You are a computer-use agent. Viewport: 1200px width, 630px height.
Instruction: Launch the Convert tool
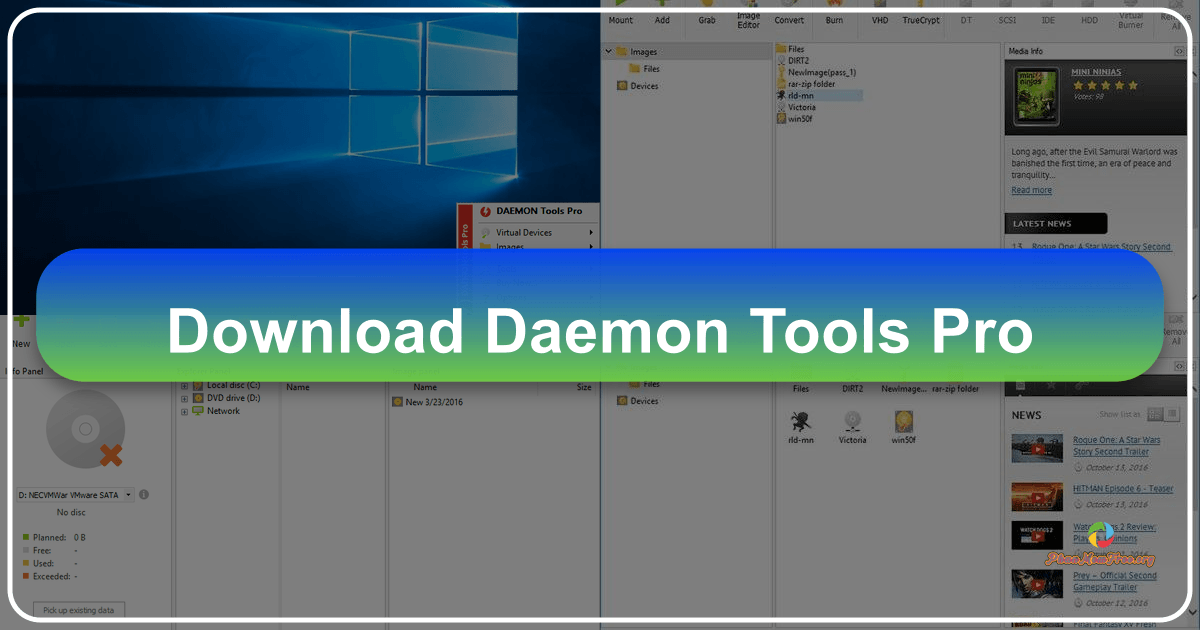[x=789, y=18]
